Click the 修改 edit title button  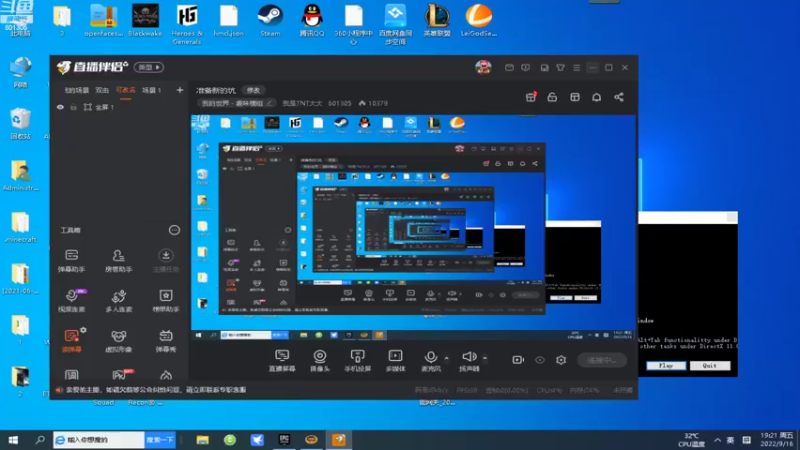pos(253,90)
